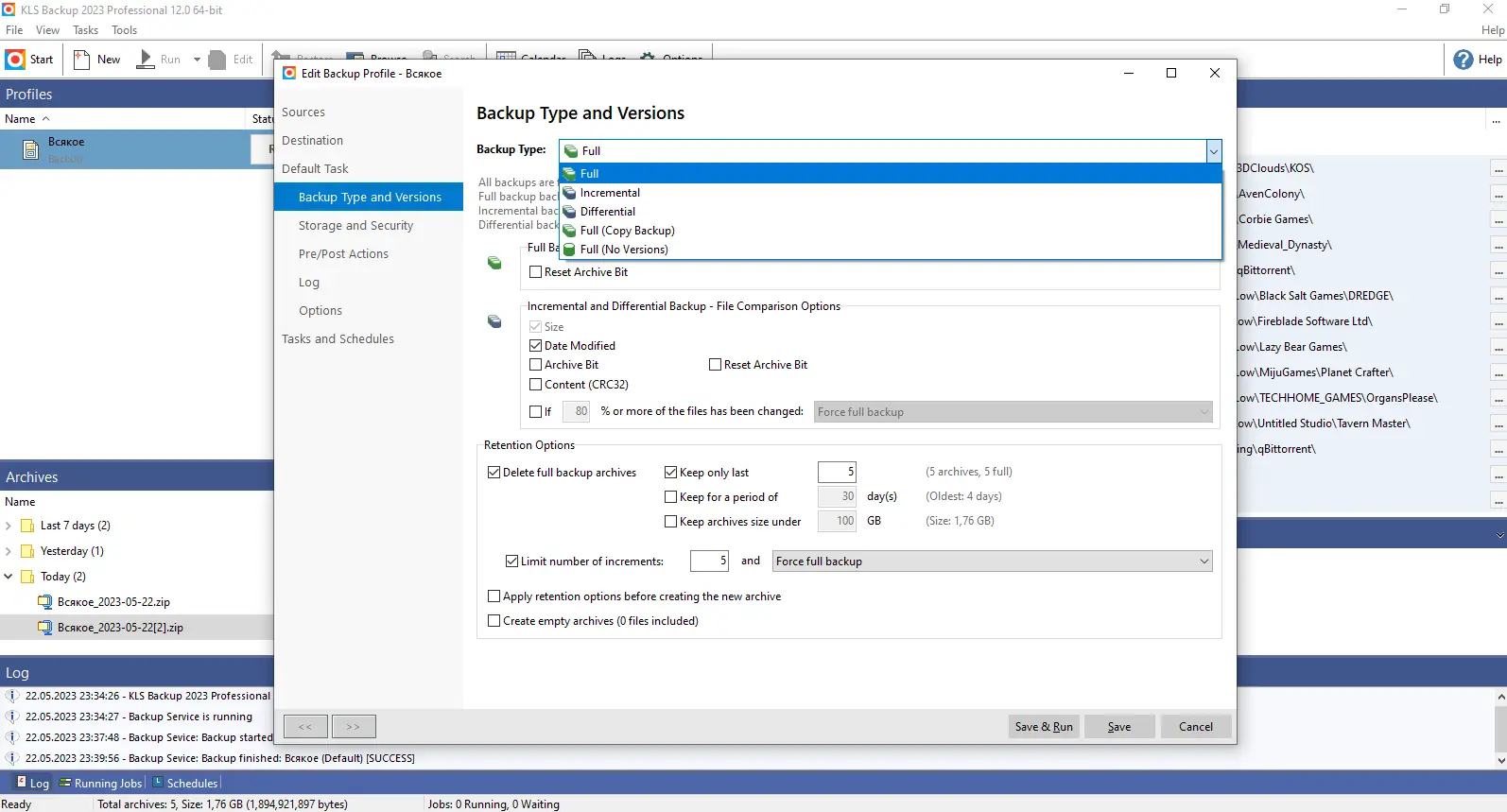This screenshot has height=812, width=1507.
Task: Go to next page with >> button
Action: (x=354, y=726)
